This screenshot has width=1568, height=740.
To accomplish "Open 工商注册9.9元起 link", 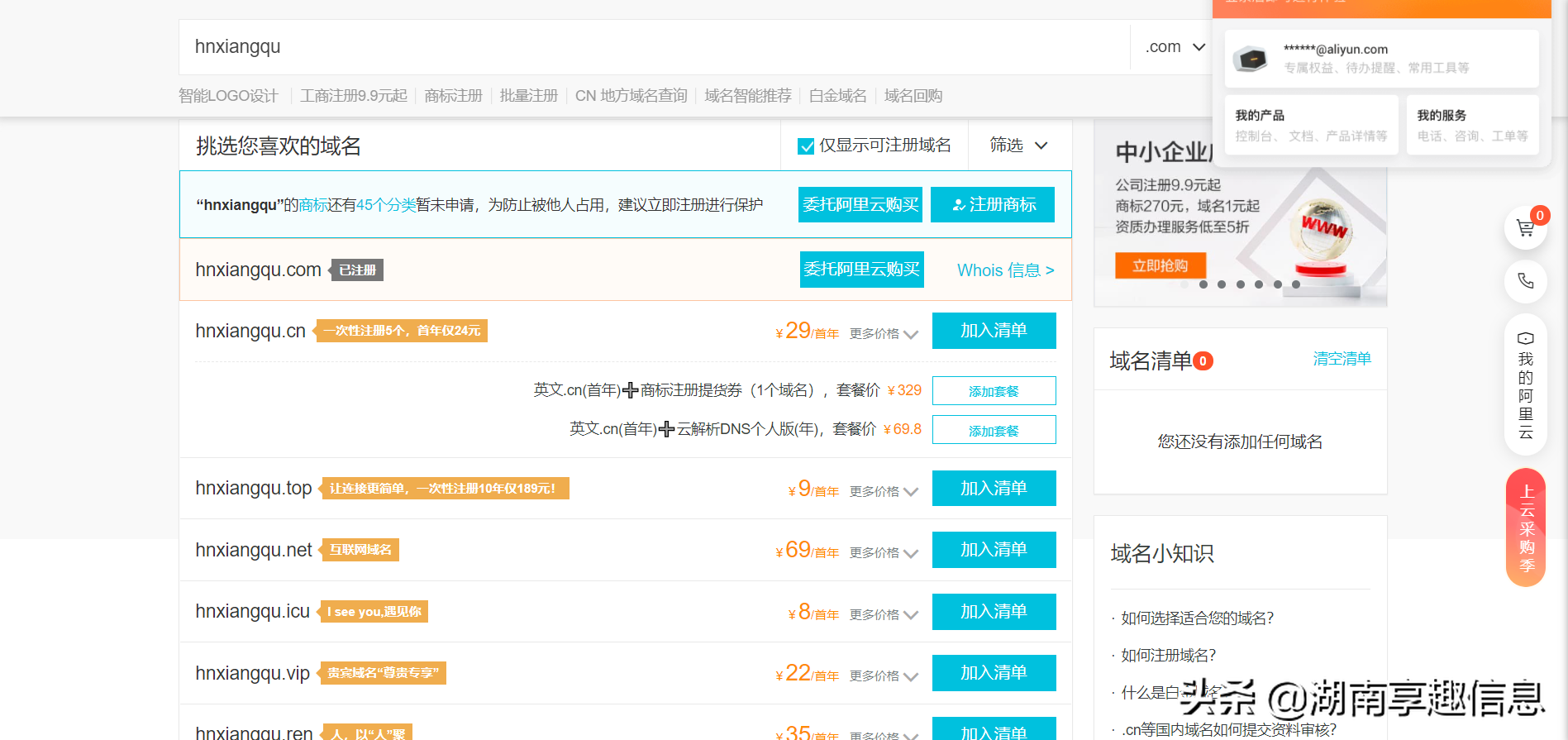I will [354, 96].
